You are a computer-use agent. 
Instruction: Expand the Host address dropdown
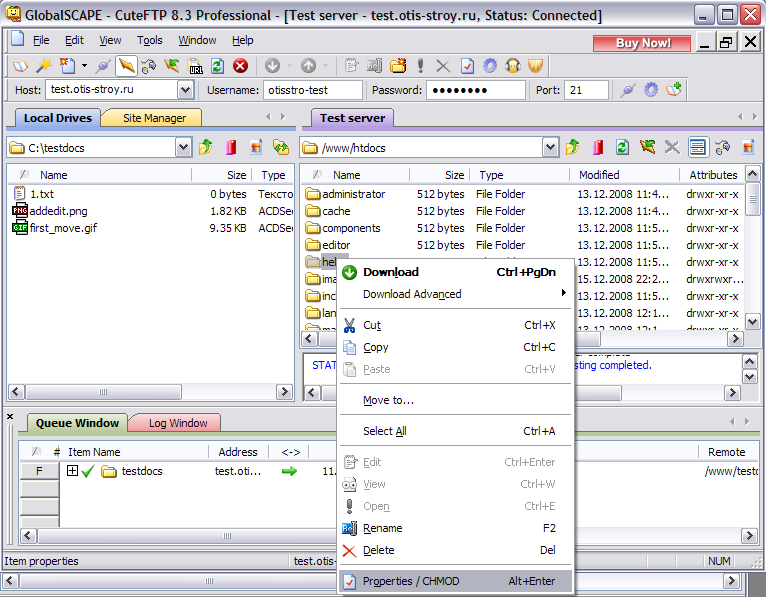(x=185, y=90)
